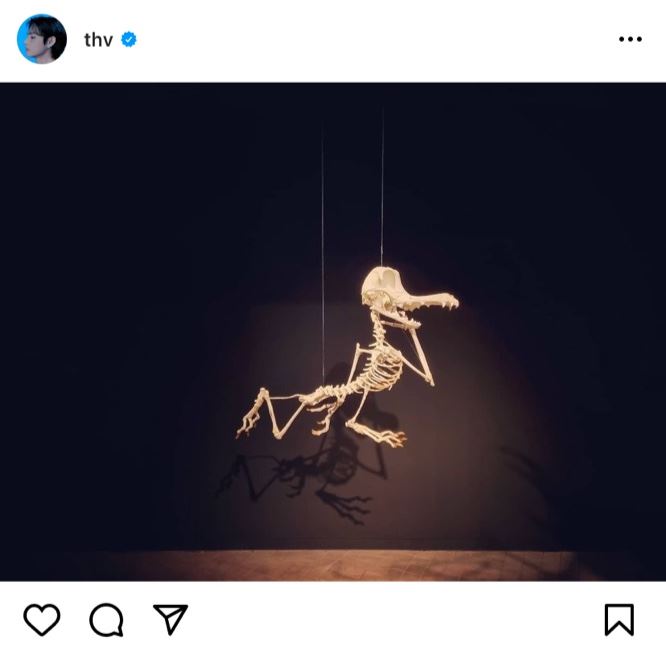This screenshot has width=666, height=648.
Task: Click the skeleton's front webbed foot
Action: pos(378,434)
